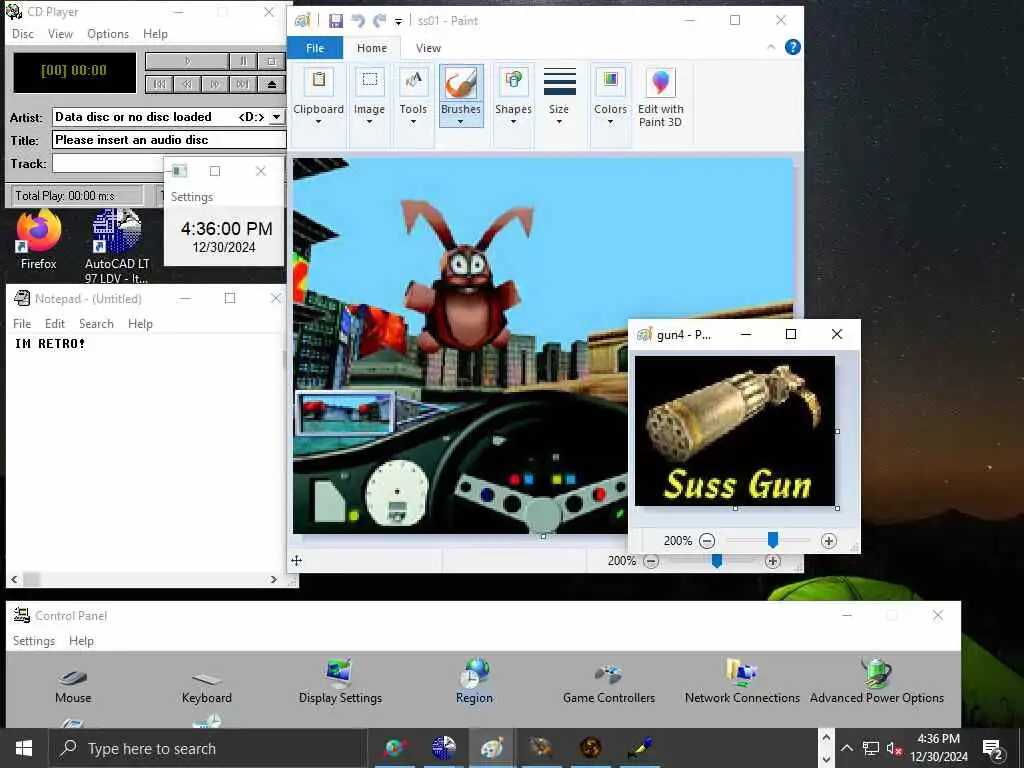
Task: Open Display Settings in Control Panel
Action: coord(340,682)
